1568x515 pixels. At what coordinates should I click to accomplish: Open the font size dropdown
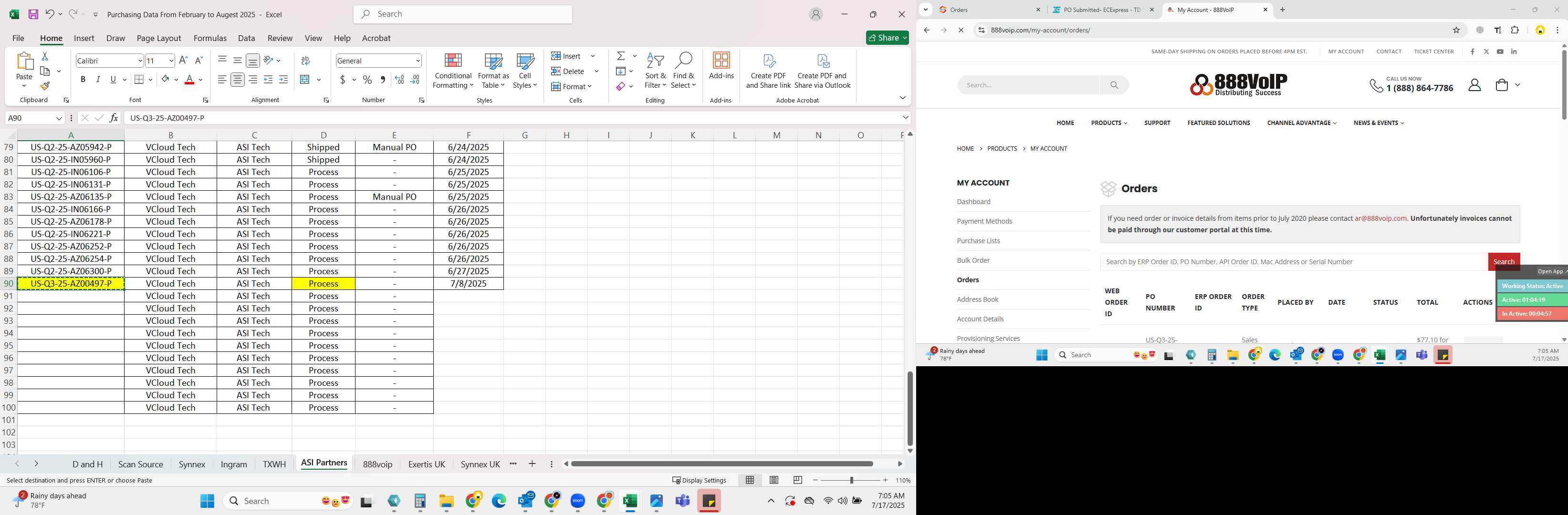point(171,60)
